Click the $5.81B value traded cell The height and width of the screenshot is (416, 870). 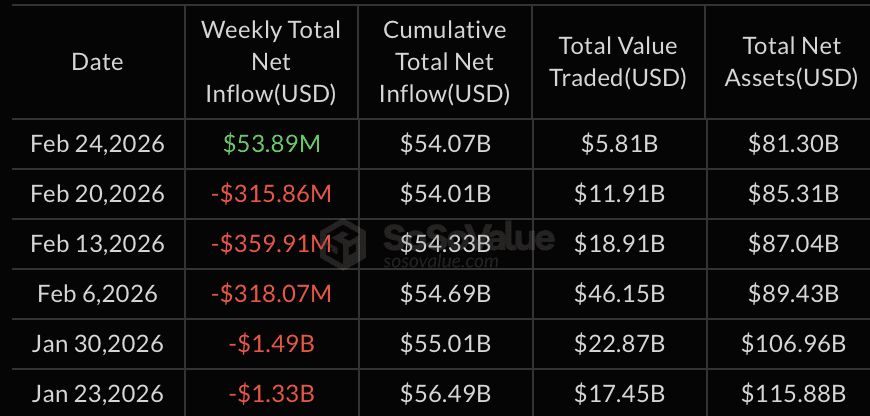click(x=618, y=144)
